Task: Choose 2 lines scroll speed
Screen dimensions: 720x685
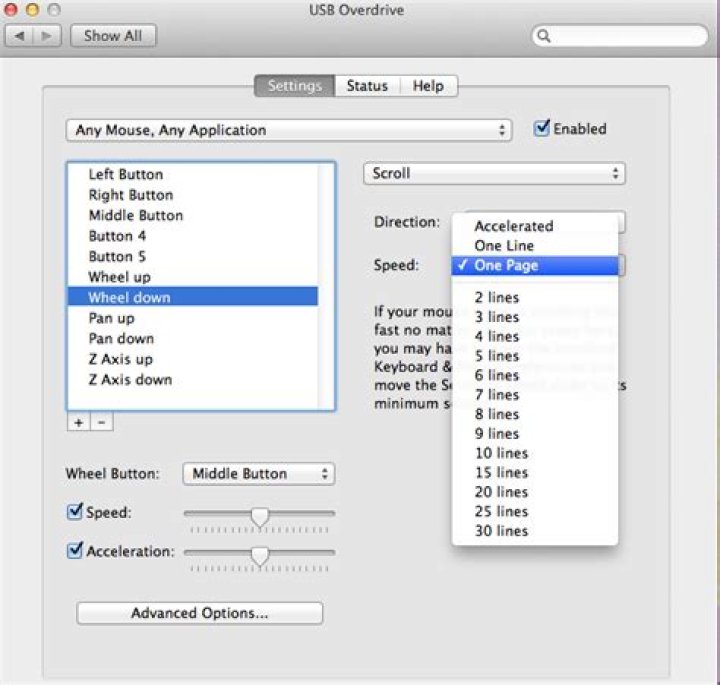Action: pos(535,298)
